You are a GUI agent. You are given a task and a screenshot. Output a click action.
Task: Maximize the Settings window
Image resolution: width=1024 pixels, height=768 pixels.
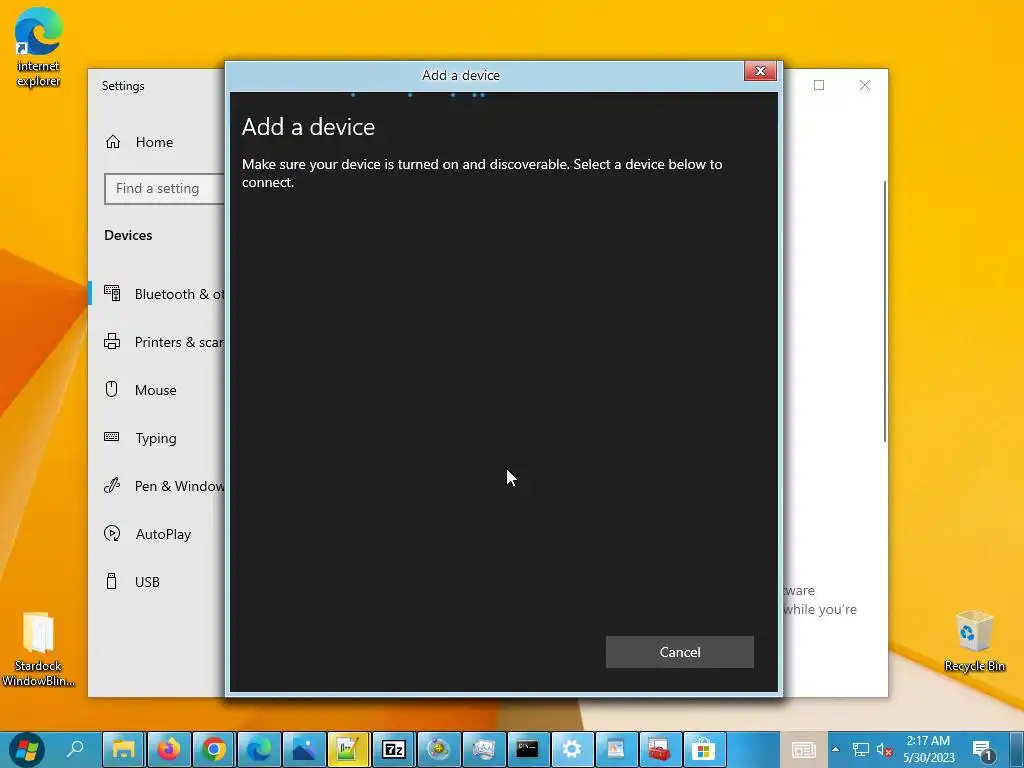[x=819, y=85]
